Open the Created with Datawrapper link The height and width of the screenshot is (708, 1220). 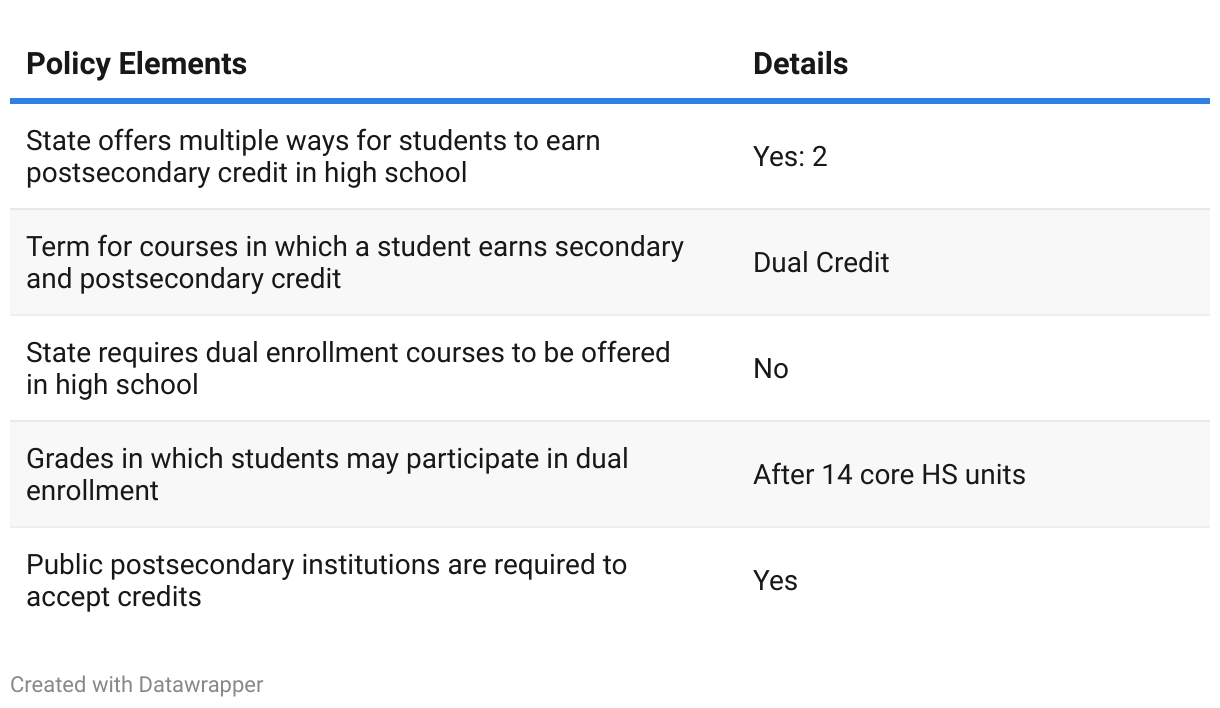tap(137, 685)
